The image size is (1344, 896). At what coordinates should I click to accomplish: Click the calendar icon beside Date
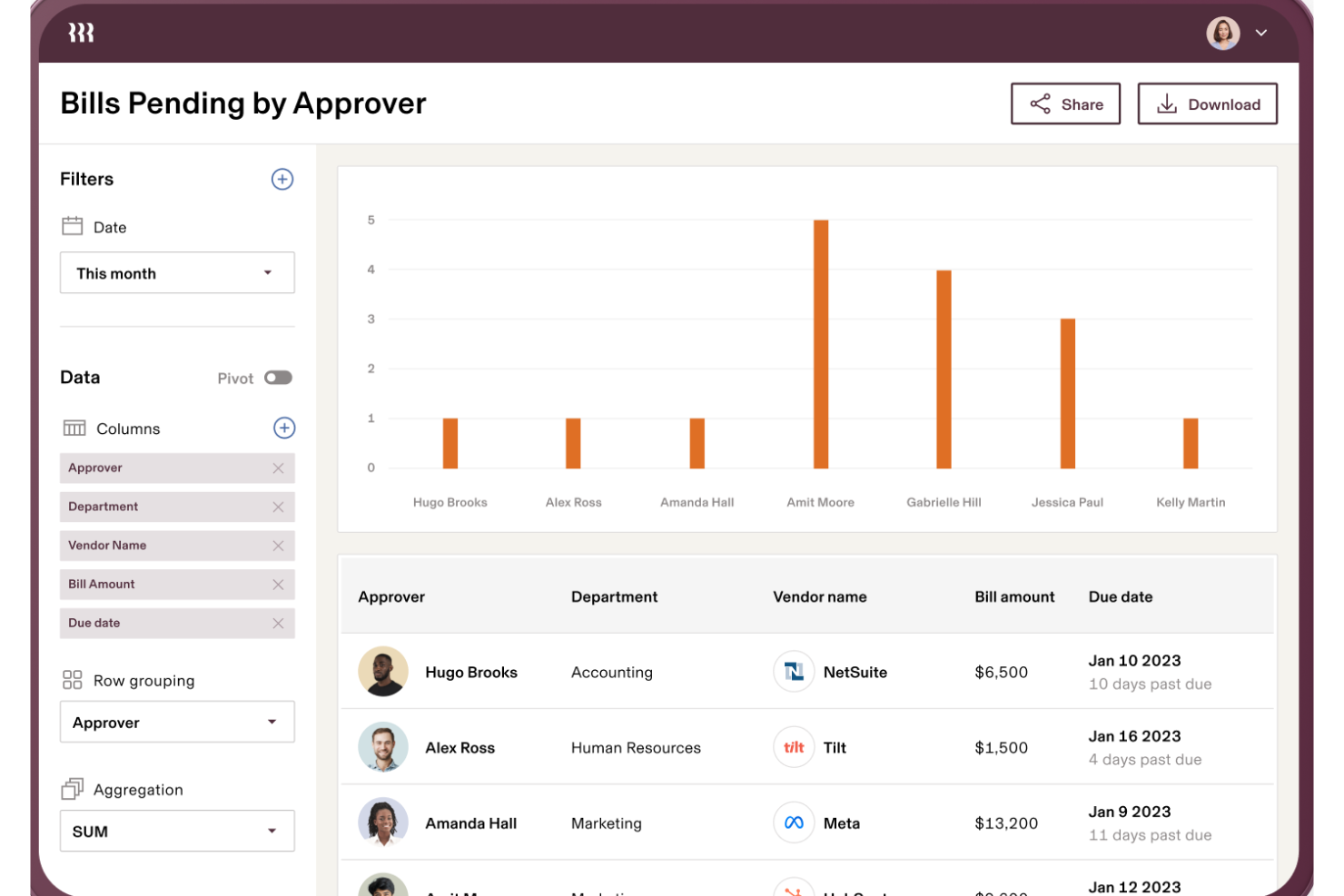pyautogui.click(x=73, y=225)
